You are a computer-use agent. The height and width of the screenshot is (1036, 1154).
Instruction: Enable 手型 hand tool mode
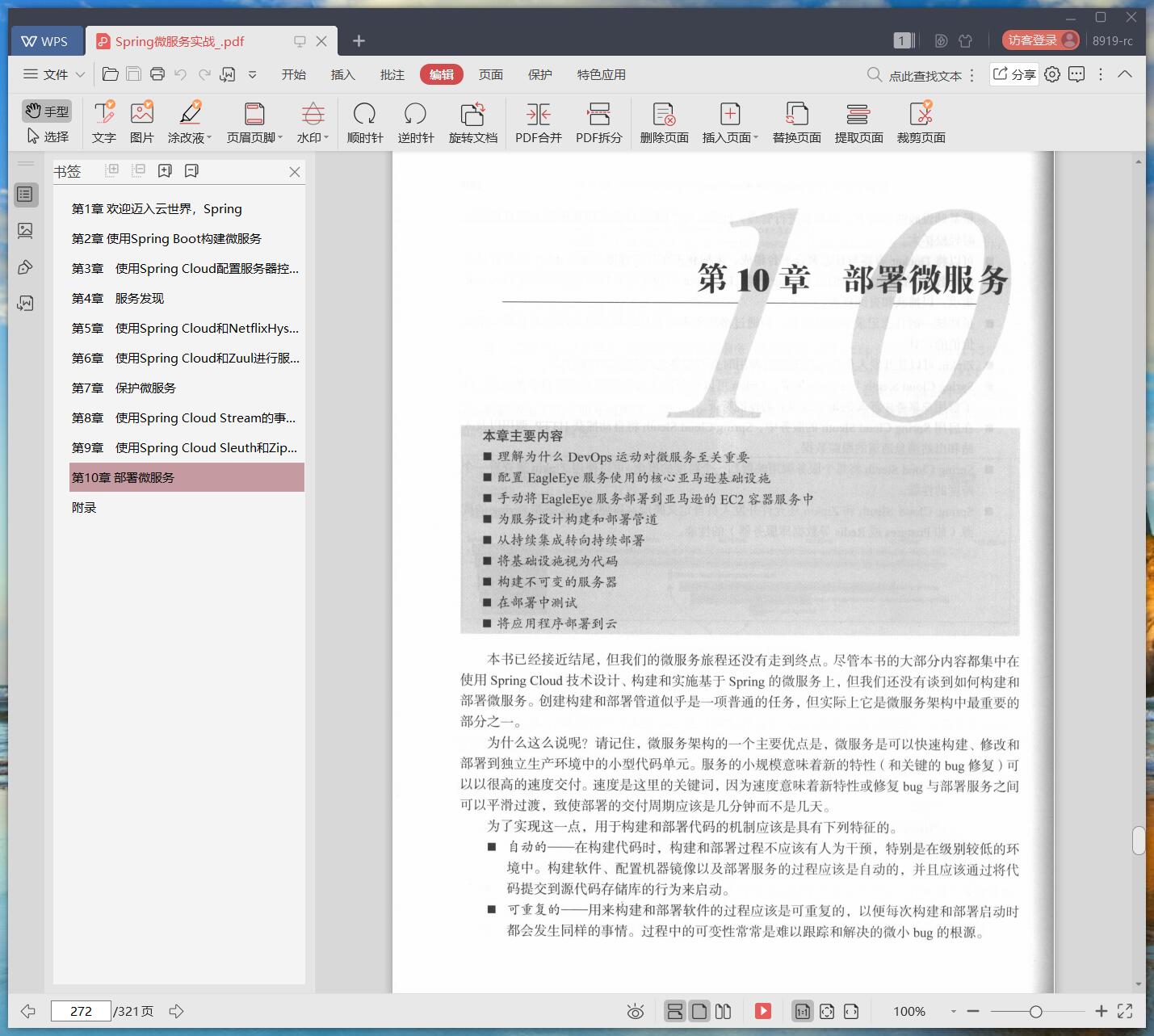(46, 111)
